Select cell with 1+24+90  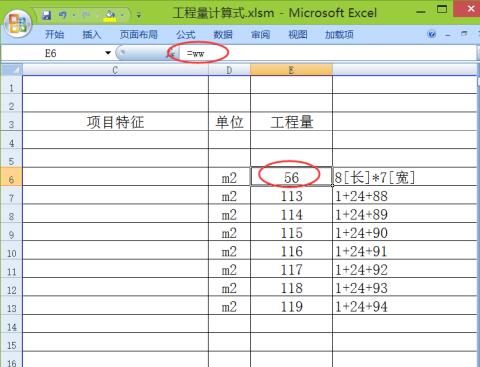405,232
